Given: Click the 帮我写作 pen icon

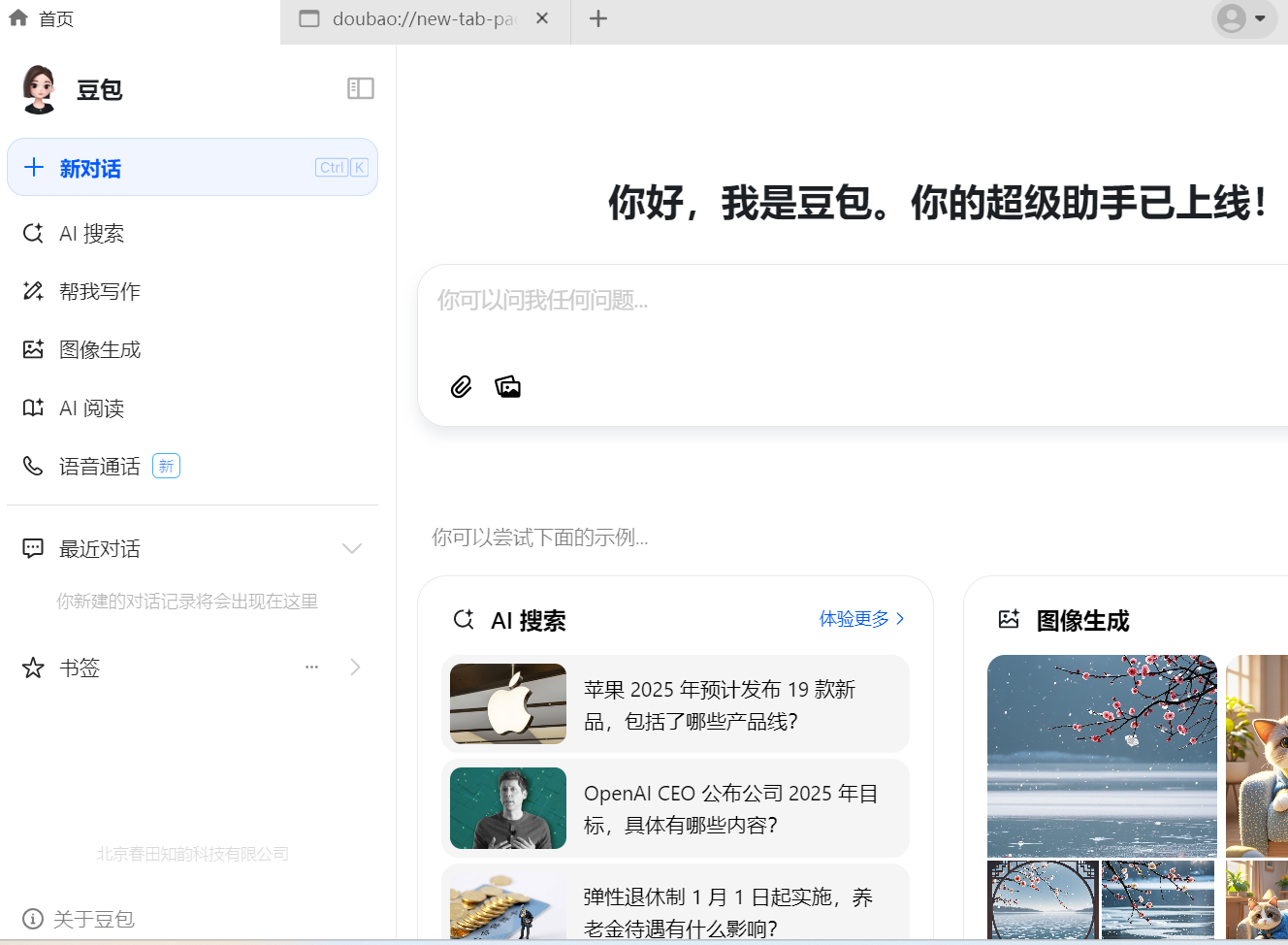Looking at the screenshot, I should point(33,291).
